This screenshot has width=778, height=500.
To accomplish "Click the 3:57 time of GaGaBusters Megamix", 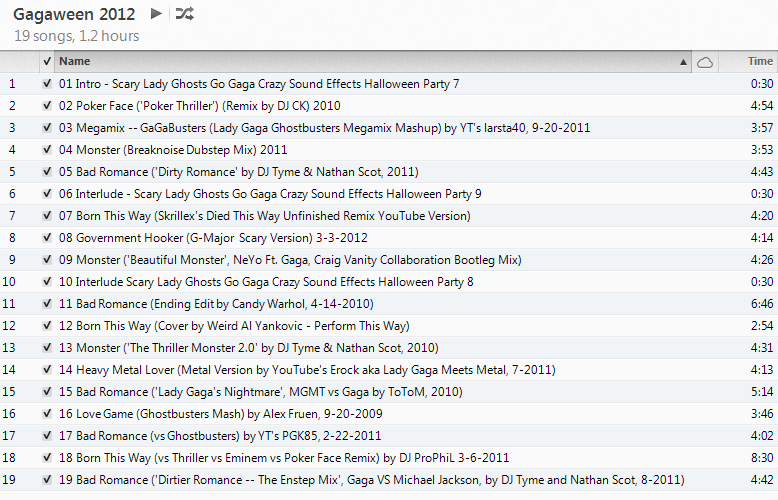I will point(762,128).
